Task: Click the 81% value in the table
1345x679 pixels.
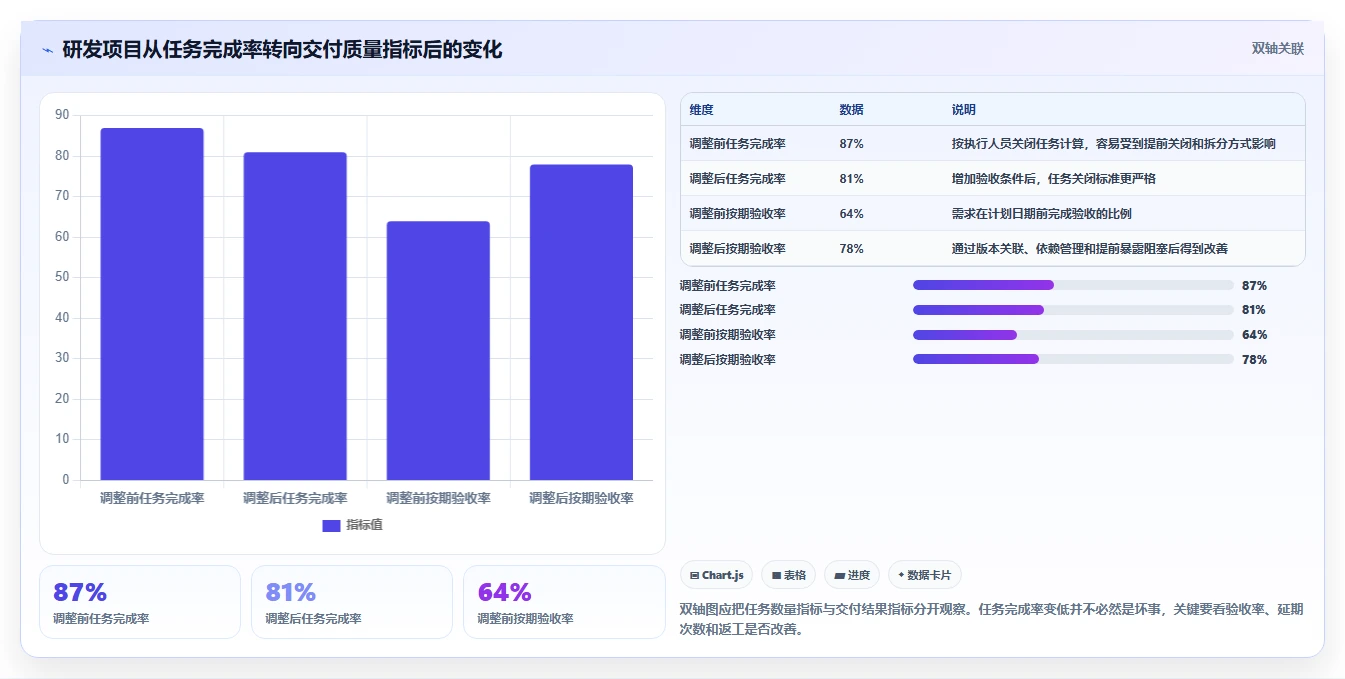Action: pos(852,179)
